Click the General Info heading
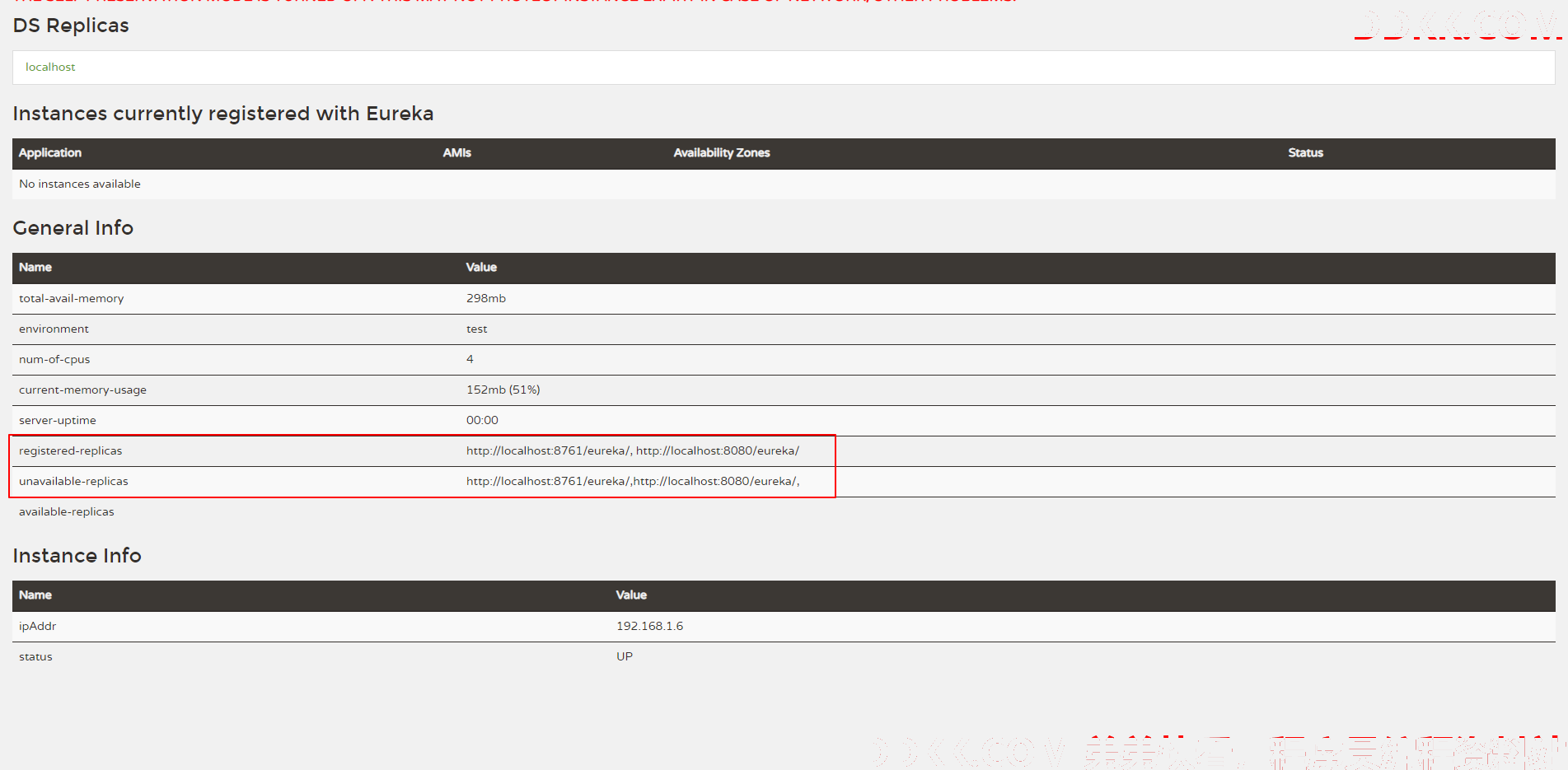 click(x=73, y=228)
